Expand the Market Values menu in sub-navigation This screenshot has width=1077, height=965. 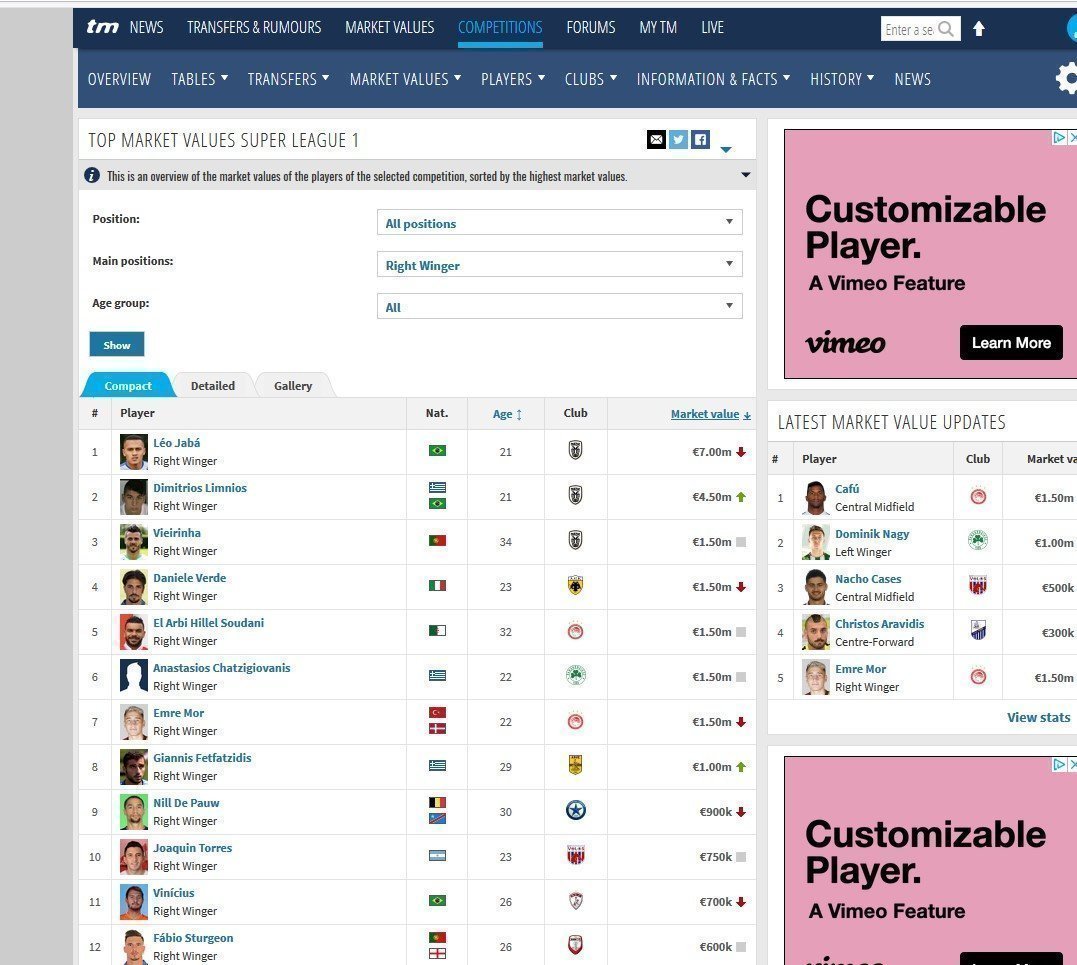pyautogui.click(x=405, y=79)
